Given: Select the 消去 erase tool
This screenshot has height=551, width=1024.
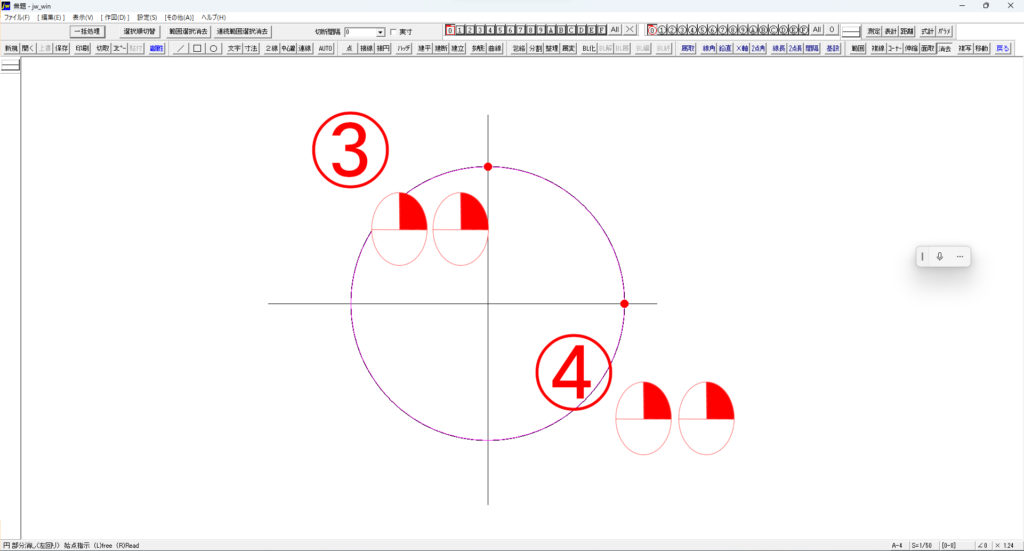Looking at the screenshot, I should pos(944,48).
